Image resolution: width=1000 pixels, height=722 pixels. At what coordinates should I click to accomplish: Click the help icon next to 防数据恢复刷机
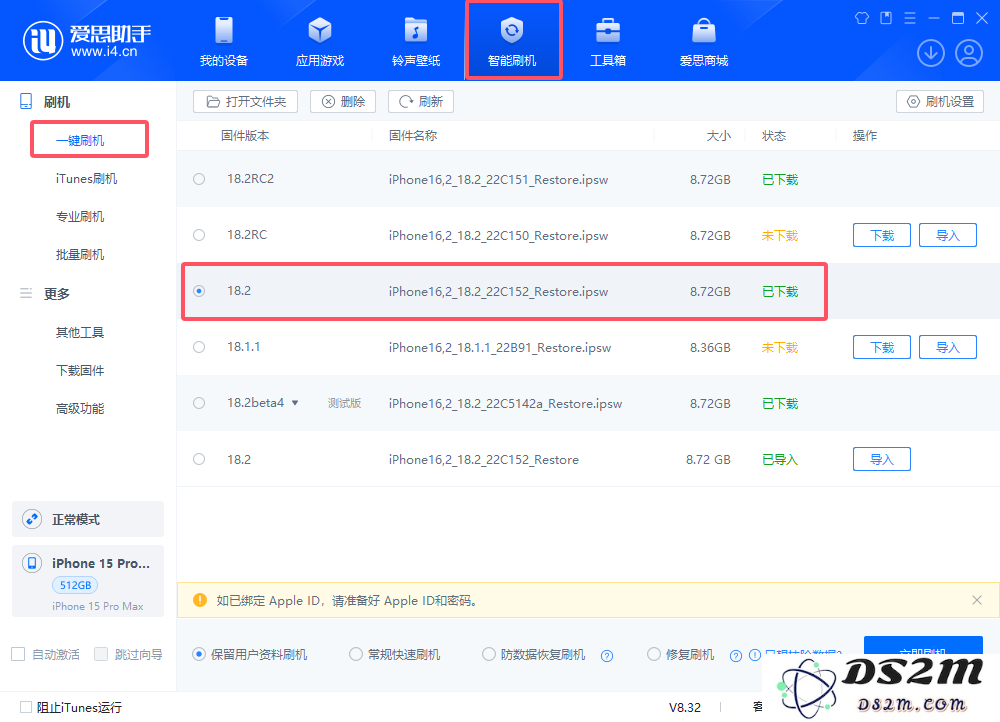point(607,656)
